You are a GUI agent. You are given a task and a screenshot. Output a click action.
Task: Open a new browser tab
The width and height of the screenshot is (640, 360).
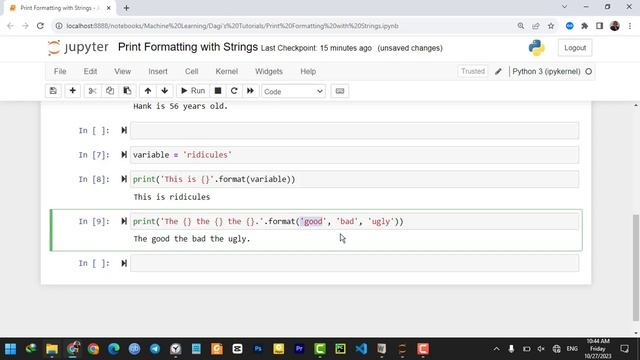click(127, 8)
